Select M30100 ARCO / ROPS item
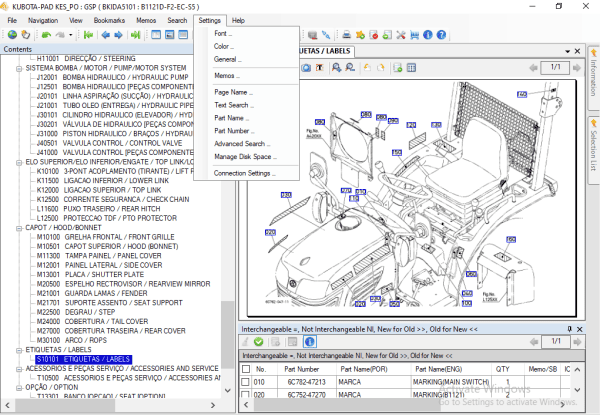Viewport: 600px width, 415px height. pyautogui.click(x=72, y=340)
